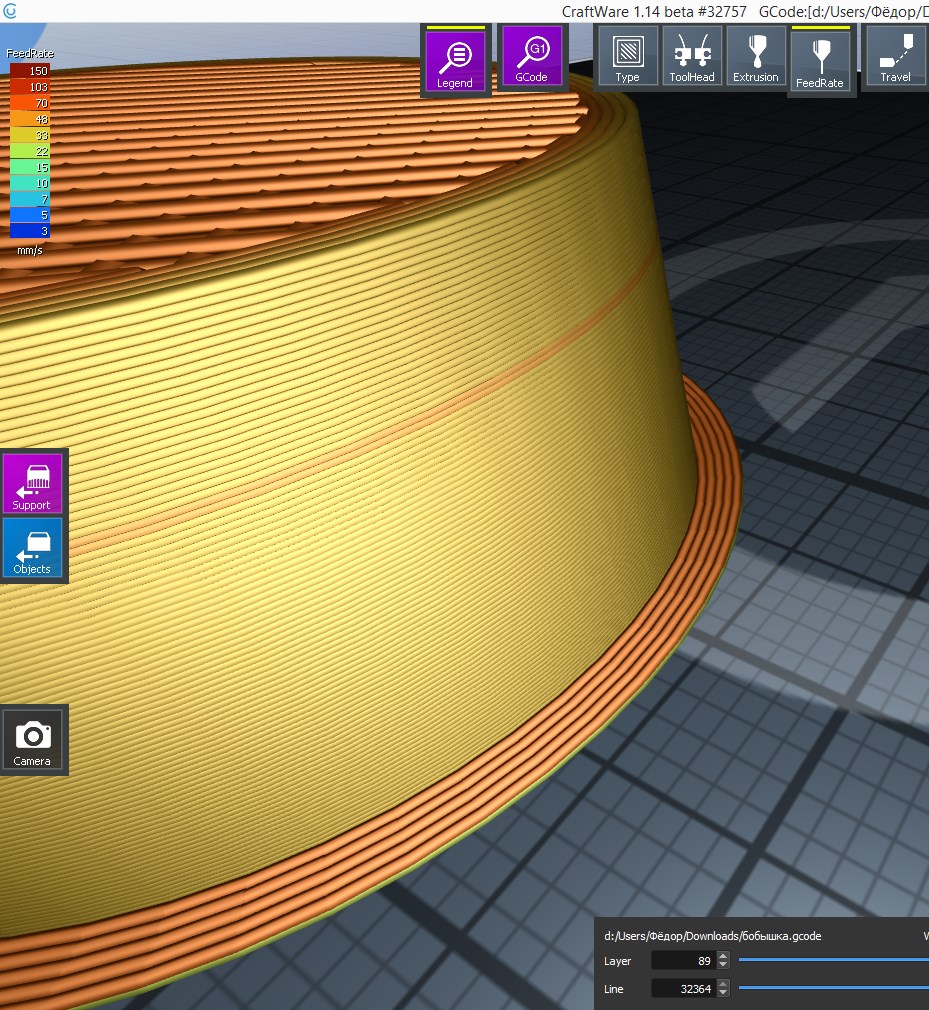Switch coloring to Type view

coord(627,56)
